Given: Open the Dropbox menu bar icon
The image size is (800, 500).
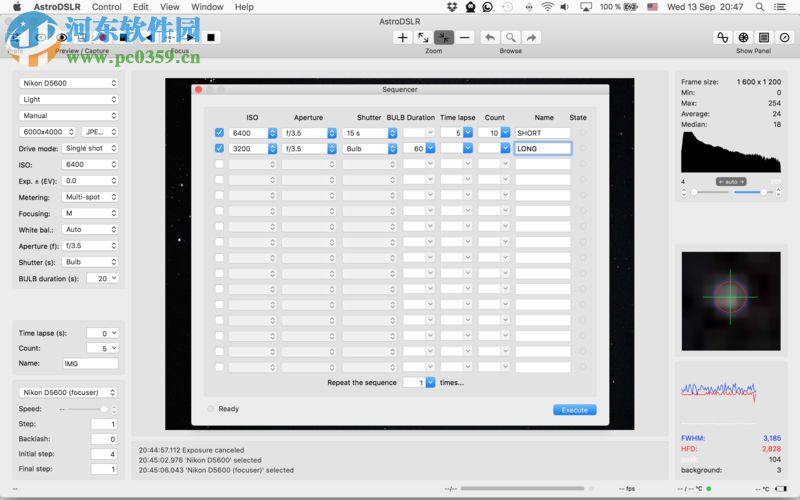Looking at the screenshot, I should [x=452, y=7].
